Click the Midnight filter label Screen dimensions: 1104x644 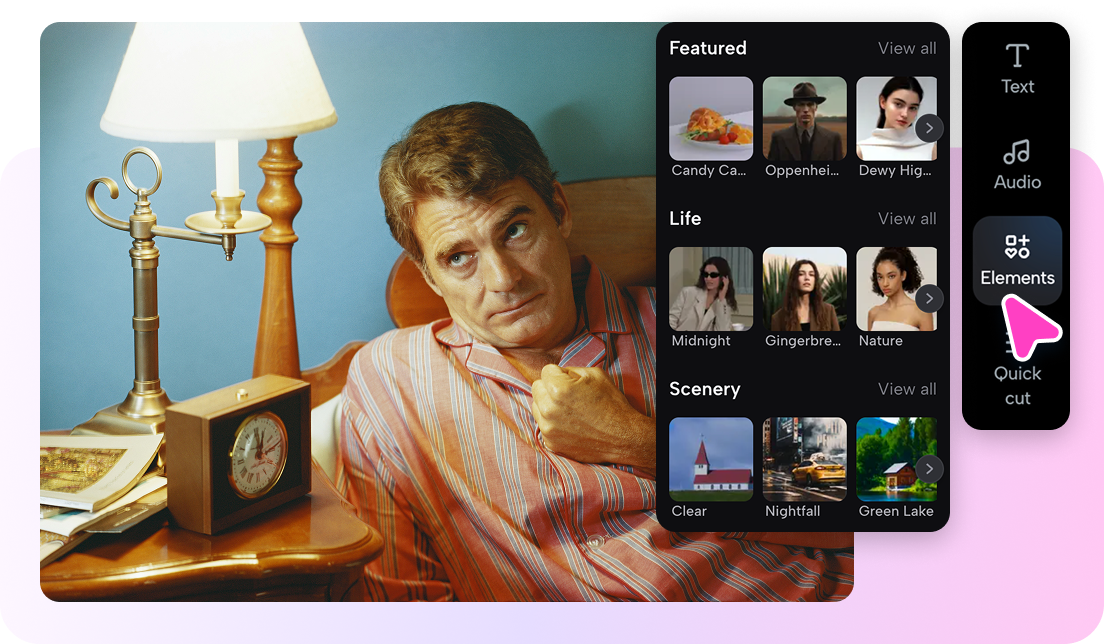pos(701,341)
